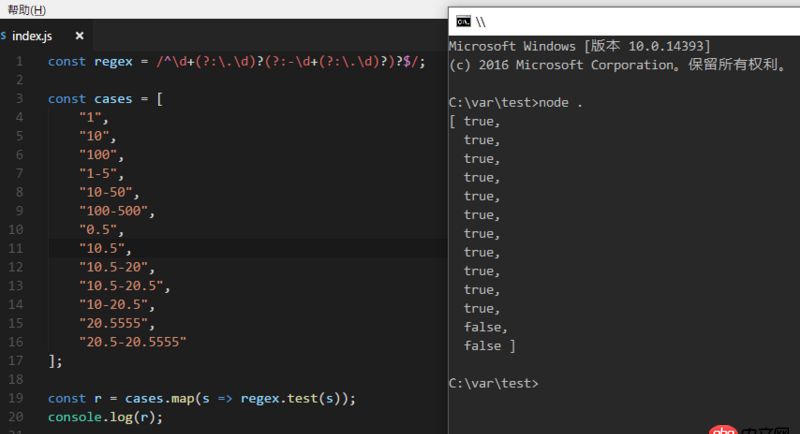
Task: Close the index.js editor tab
Action: (x=80, y=36)
